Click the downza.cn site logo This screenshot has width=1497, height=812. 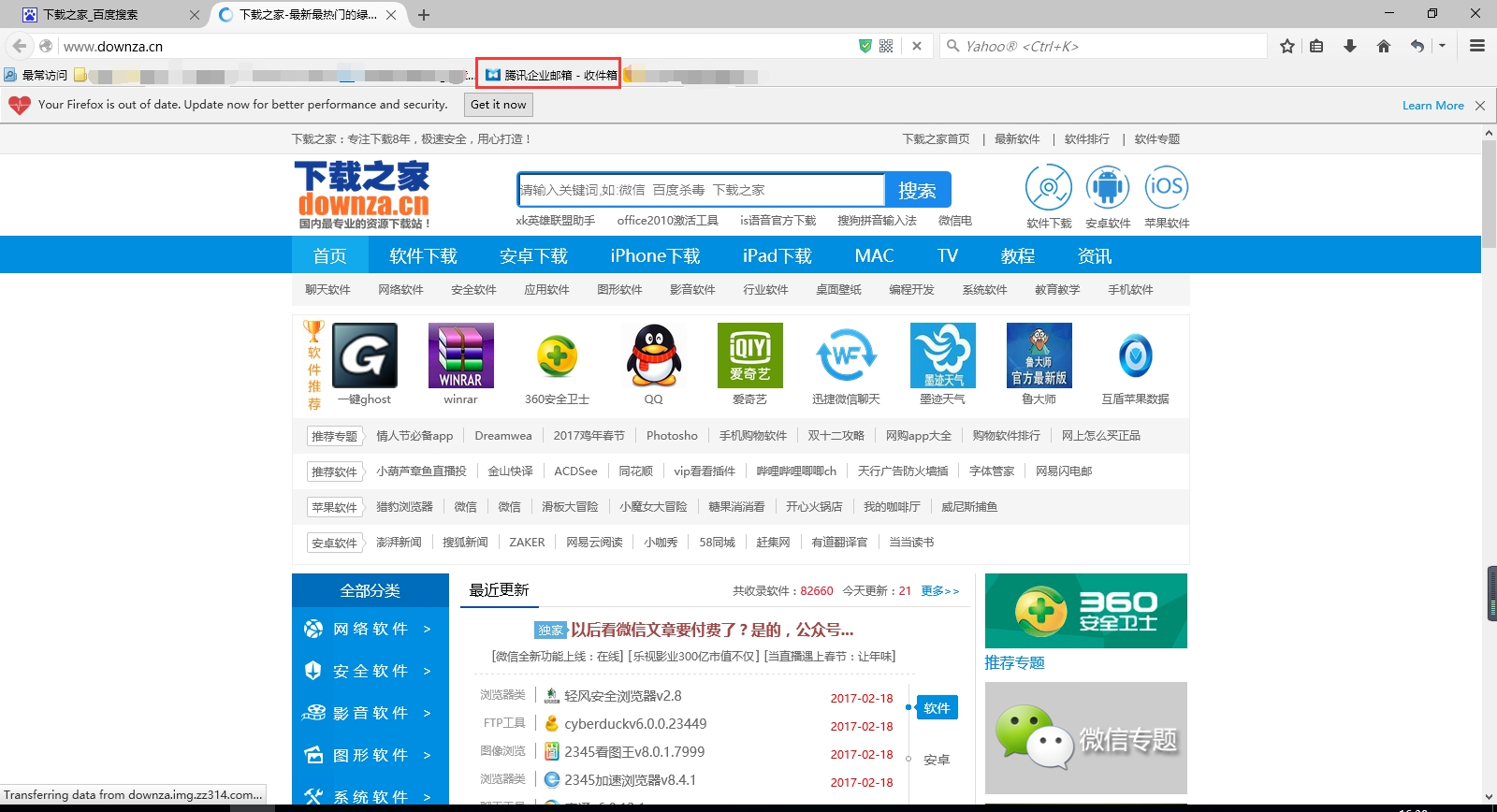click(363, 195)
